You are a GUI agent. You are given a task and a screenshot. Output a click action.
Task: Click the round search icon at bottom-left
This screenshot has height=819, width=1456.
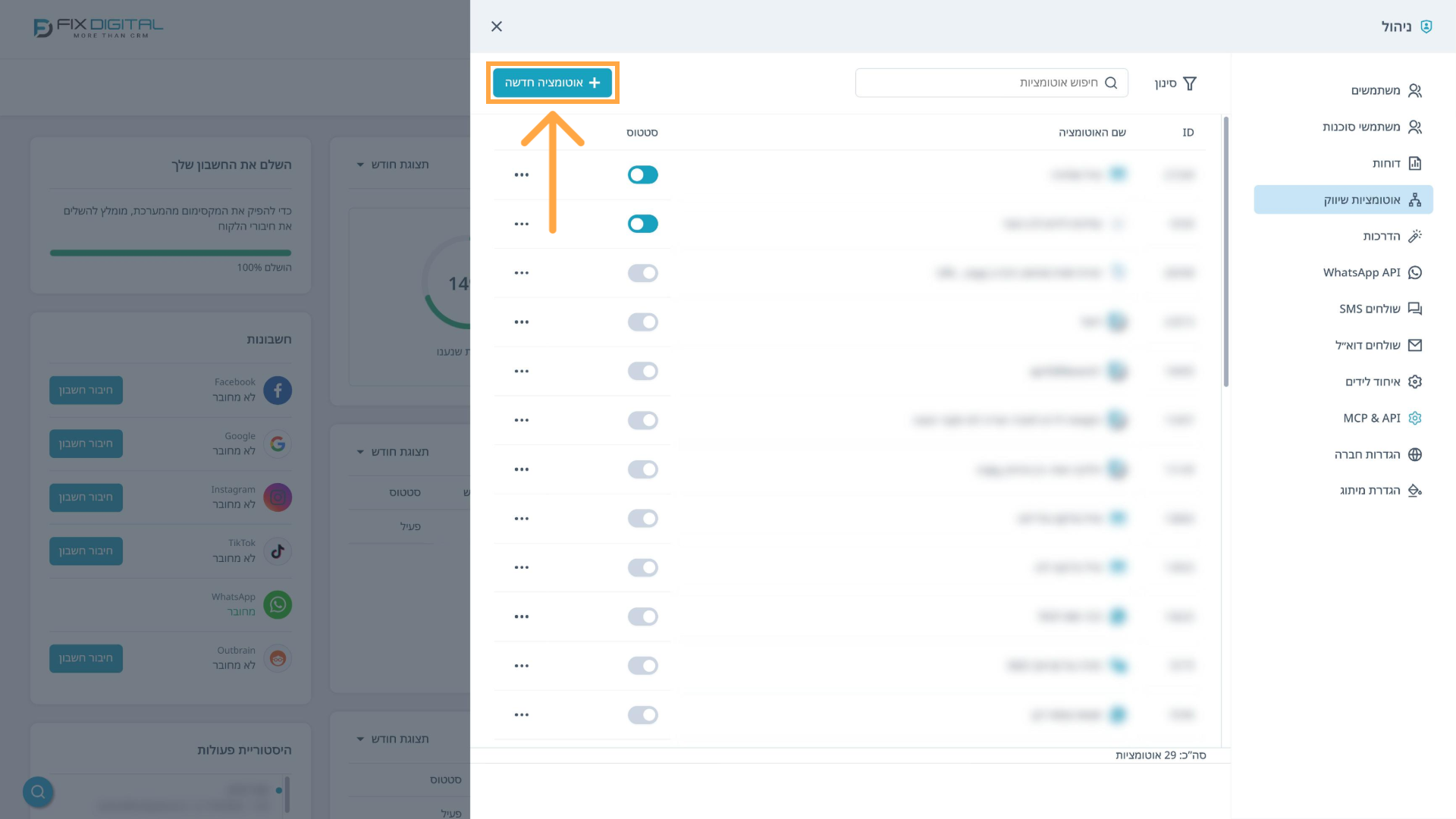tap(38, 792)
